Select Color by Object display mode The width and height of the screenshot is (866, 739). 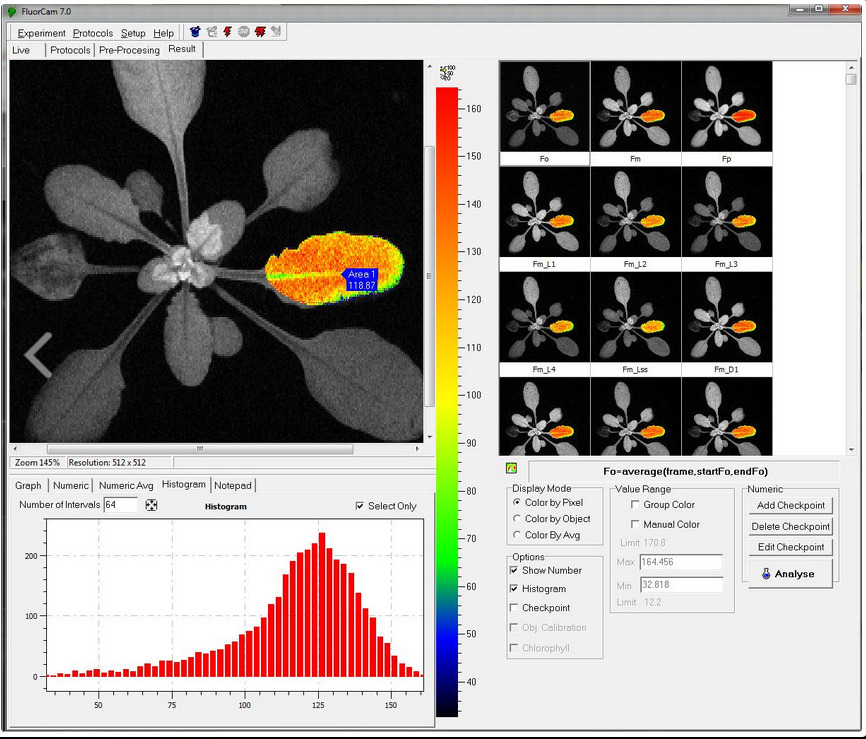pos(517,519)
